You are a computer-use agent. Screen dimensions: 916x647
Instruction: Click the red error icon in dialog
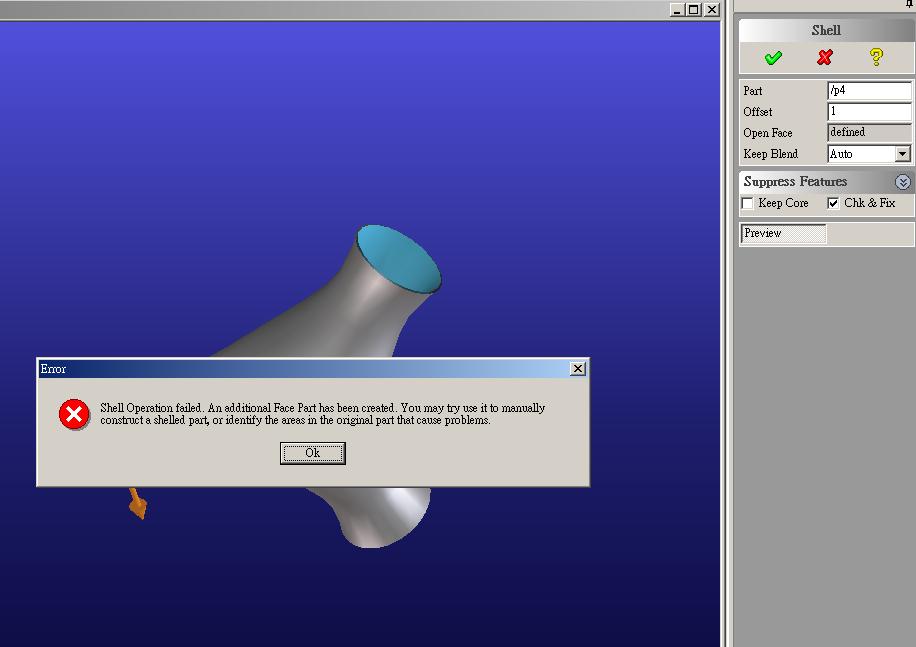(x=74, y=415)
